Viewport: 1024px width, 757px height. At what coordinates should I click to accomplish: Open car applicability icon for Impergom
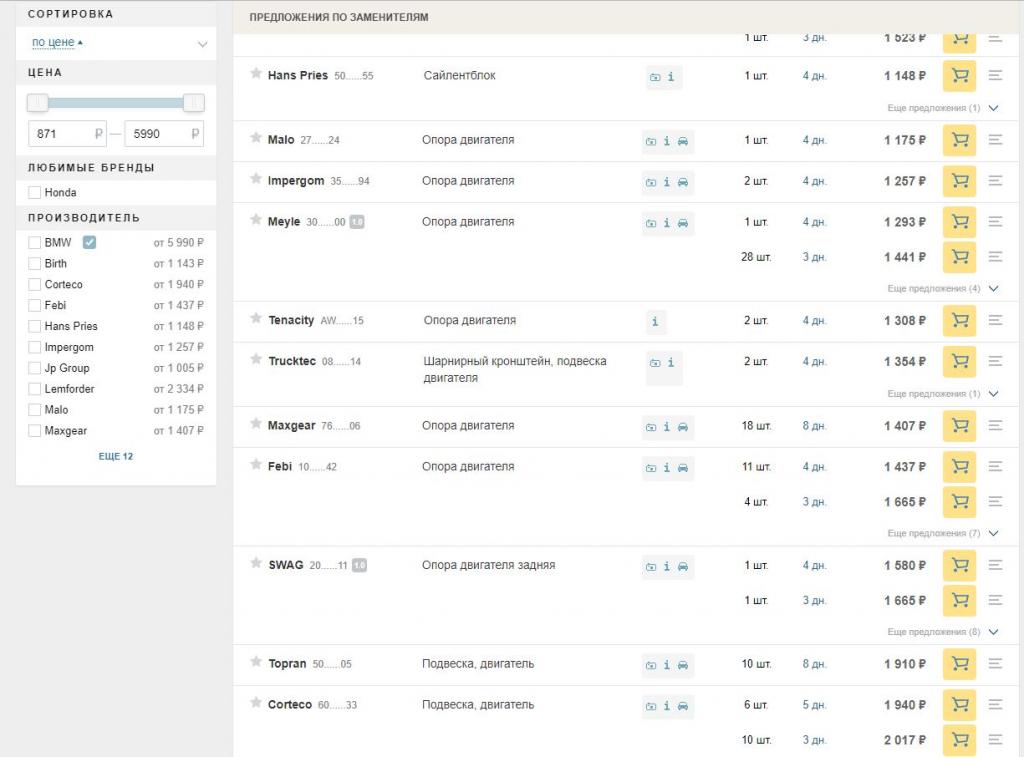[x=682, y=182]
